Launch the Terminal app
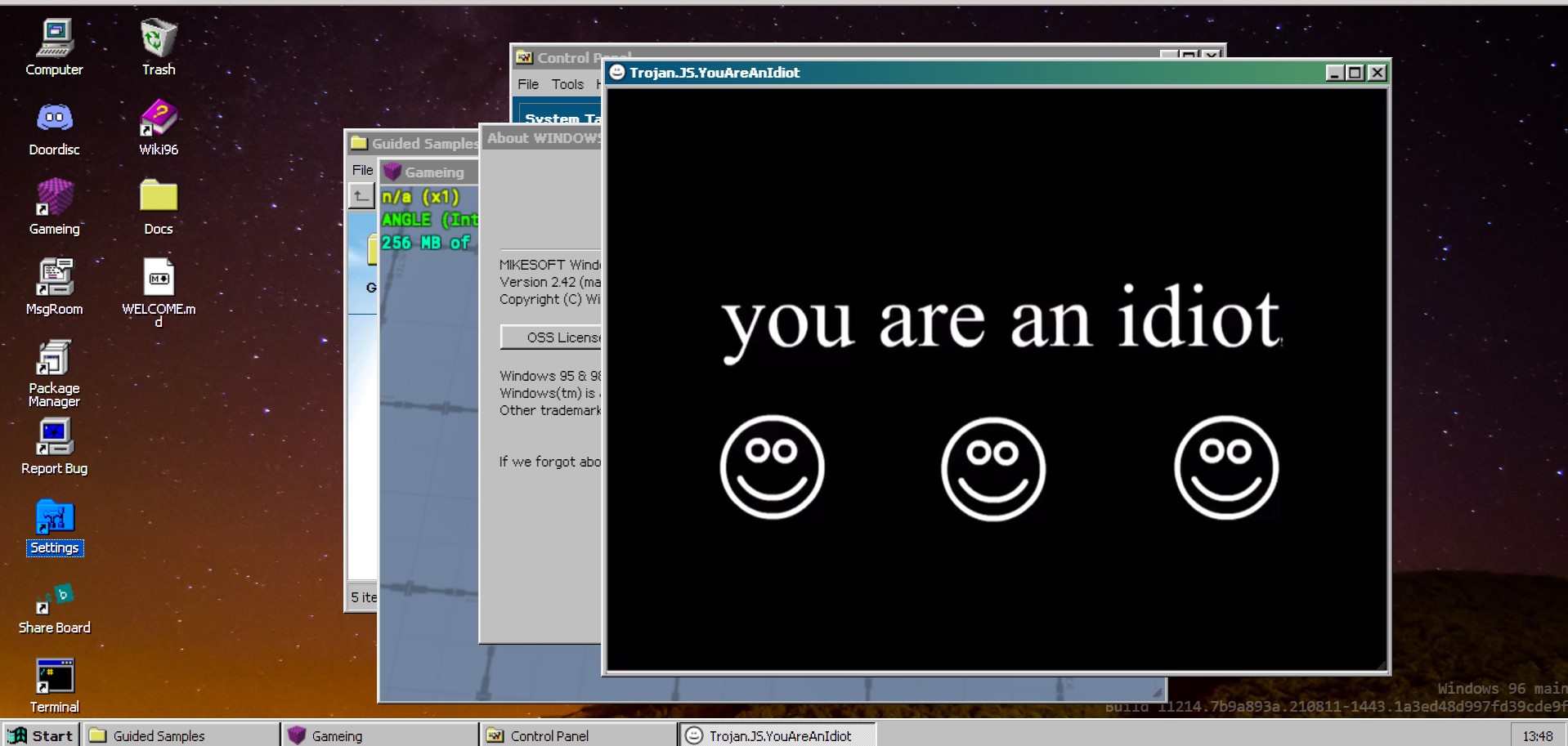 (54, 678)
